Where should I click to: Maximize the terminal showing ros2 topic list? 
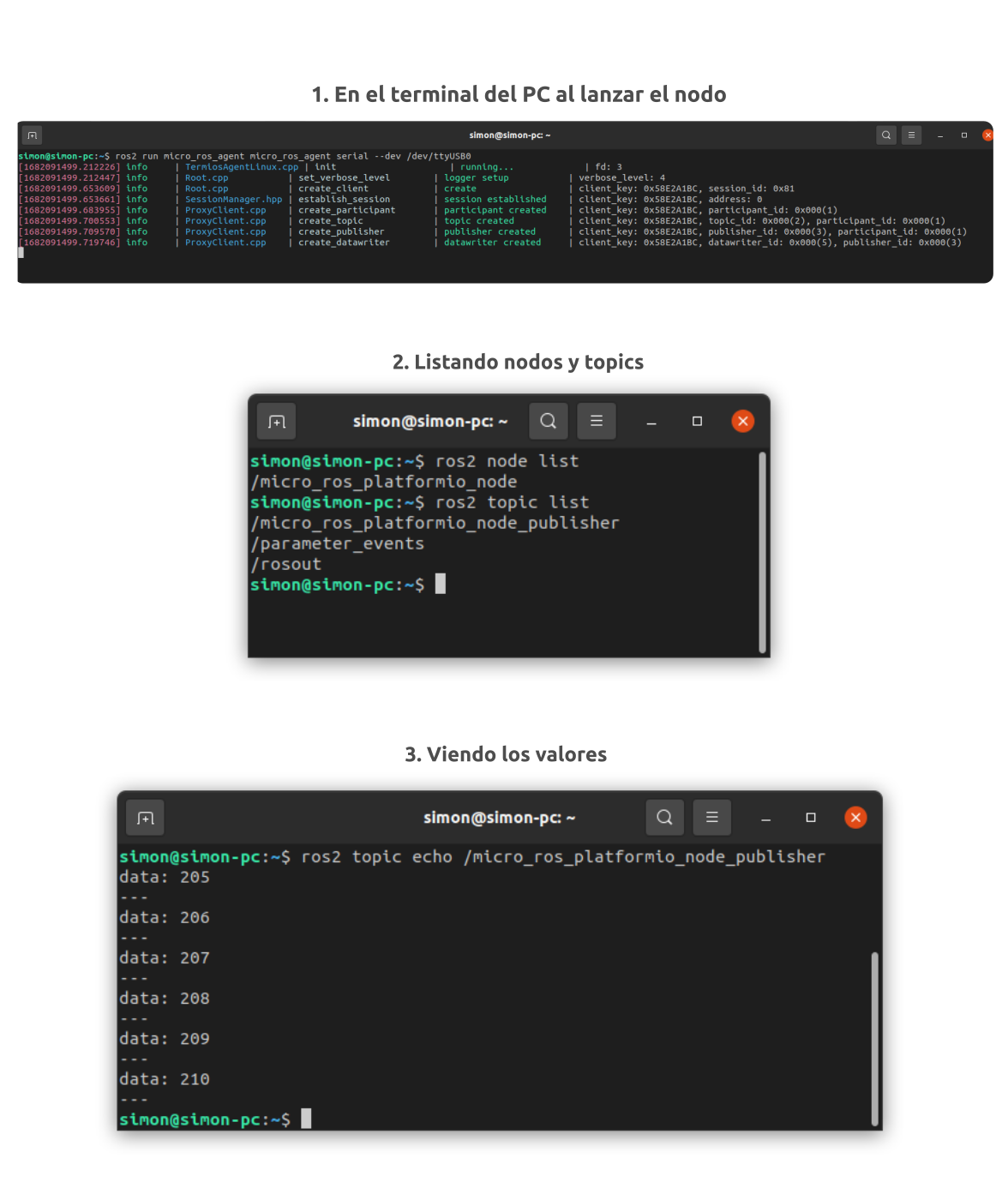697,421
